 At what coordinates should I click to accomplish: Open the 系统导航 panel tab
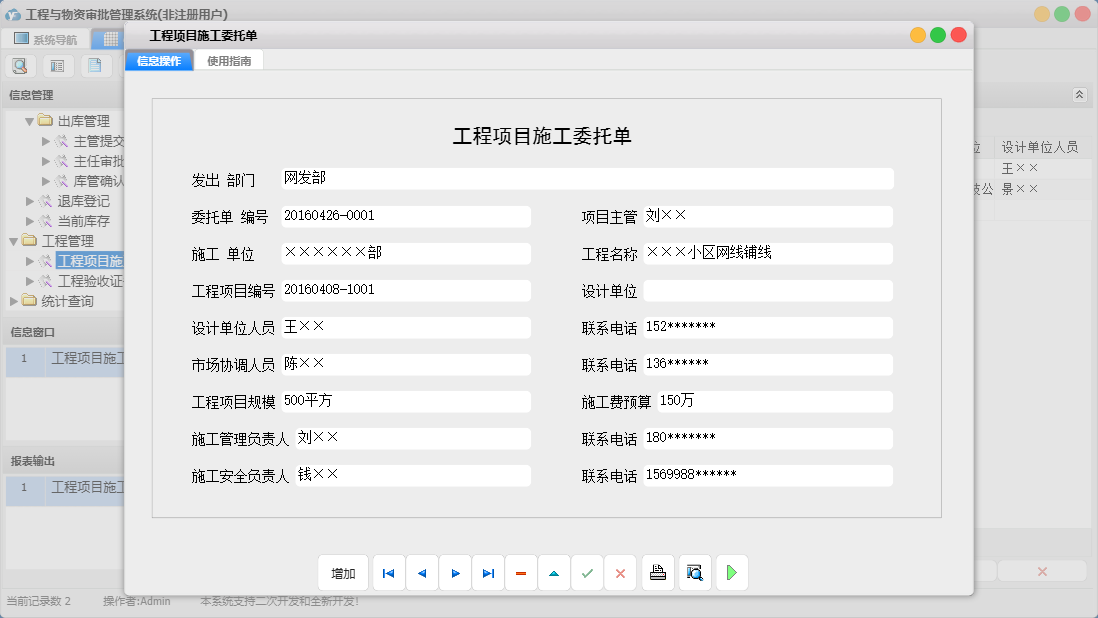47,38
